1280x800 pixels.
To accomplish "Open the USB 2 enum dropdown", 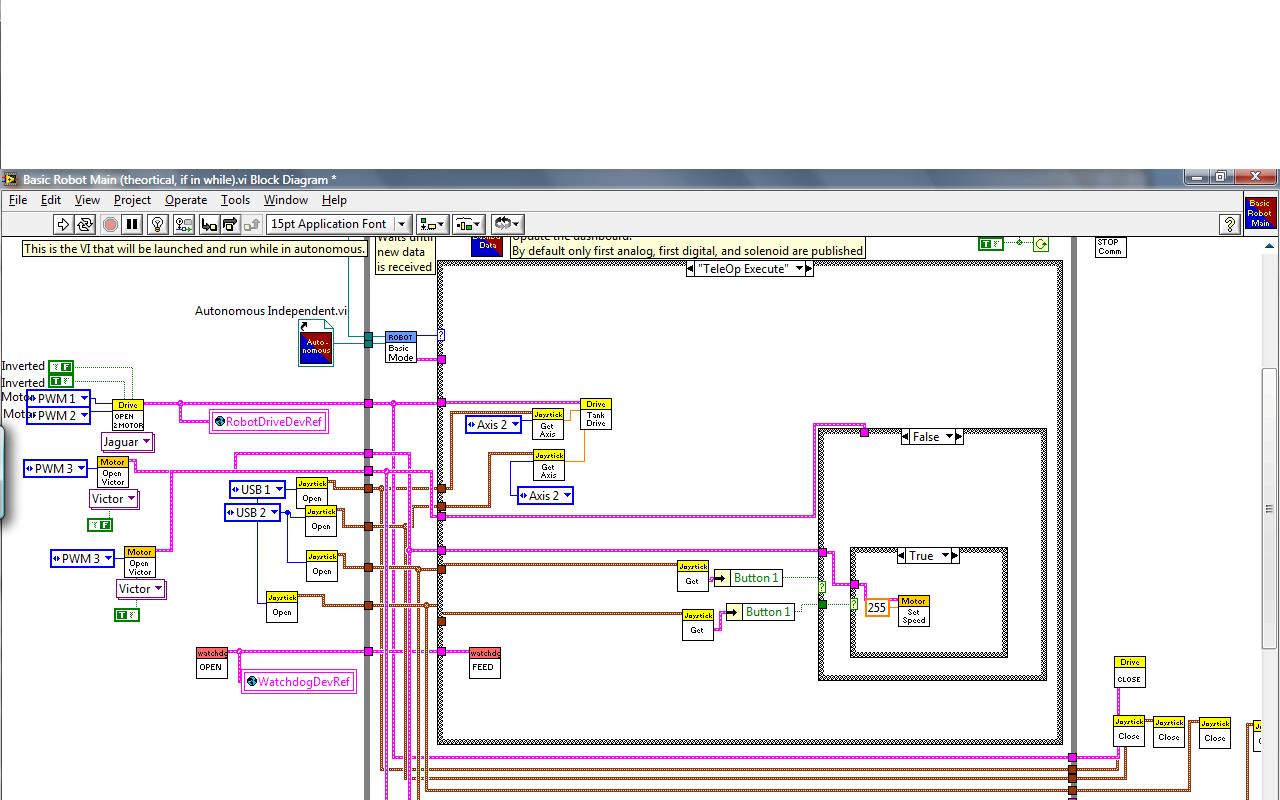I will 252,512.
